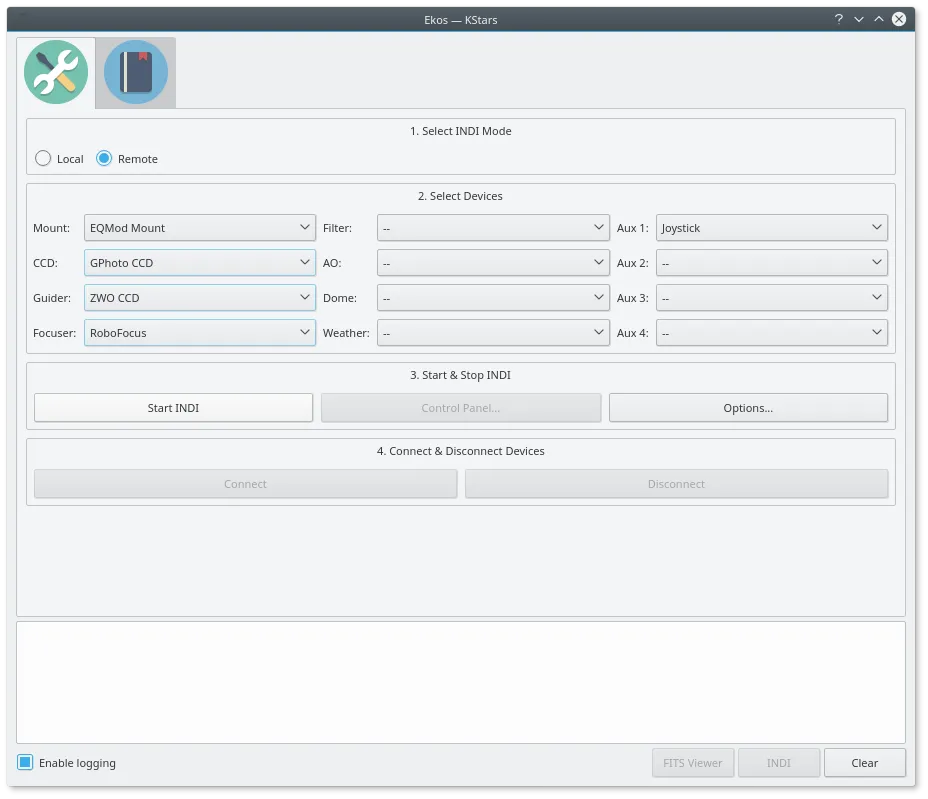Click the Start INDI button

pos(173,408)
